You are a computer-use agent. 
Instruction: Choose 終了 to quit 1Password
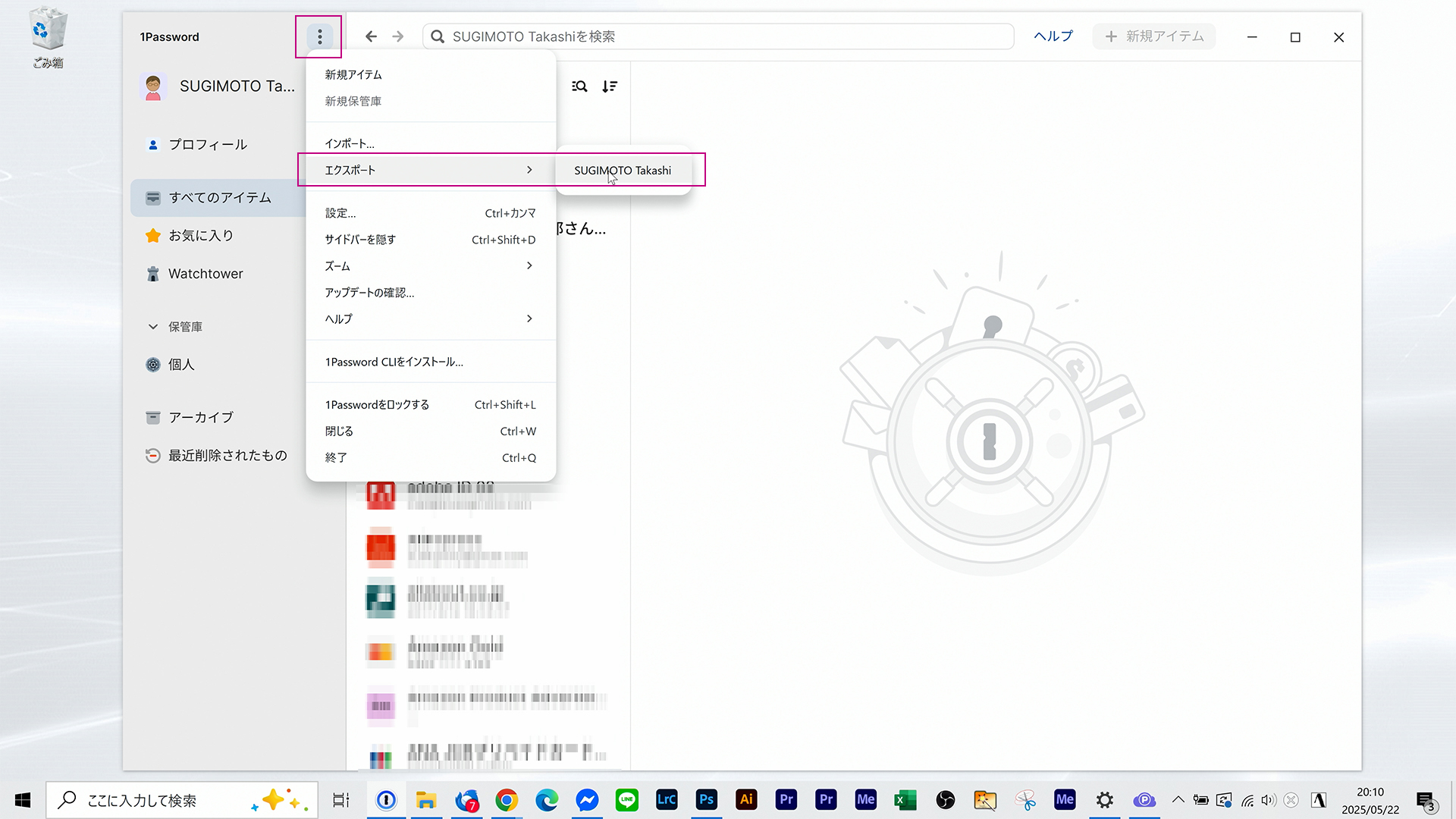tap(431, 458)
